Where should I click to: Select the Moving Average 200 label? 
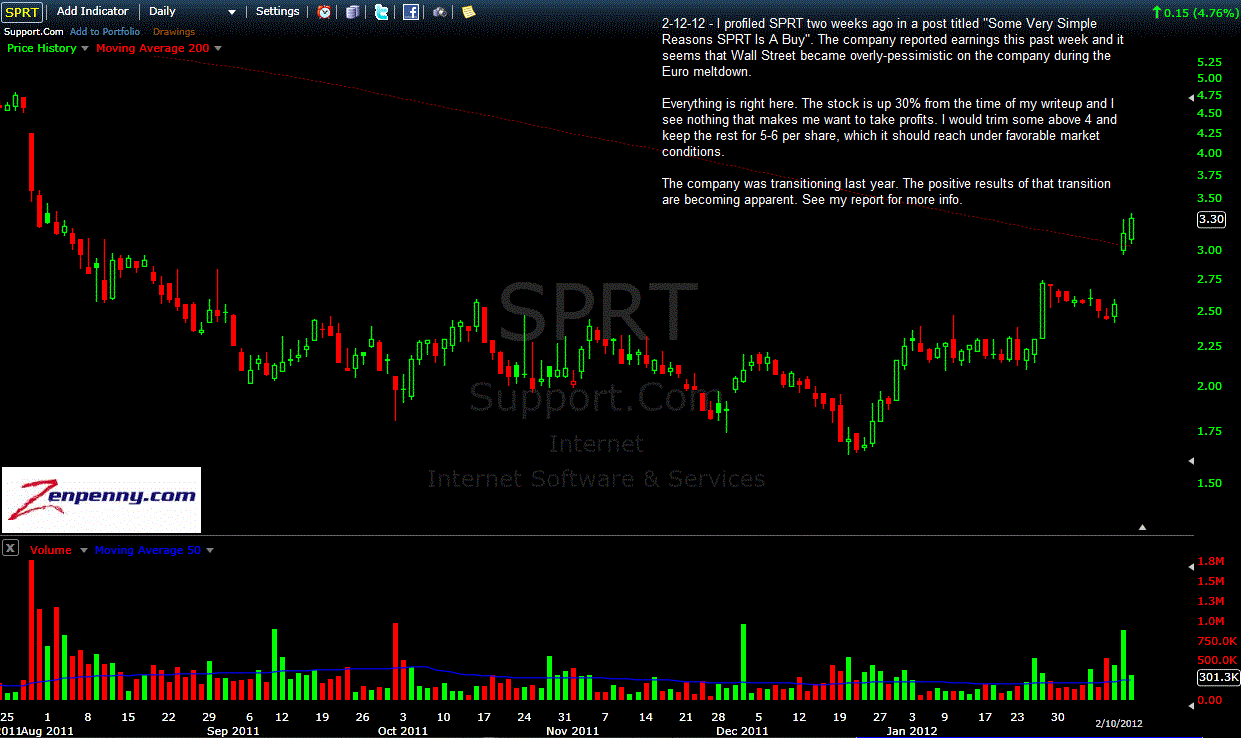click(153, 48)
